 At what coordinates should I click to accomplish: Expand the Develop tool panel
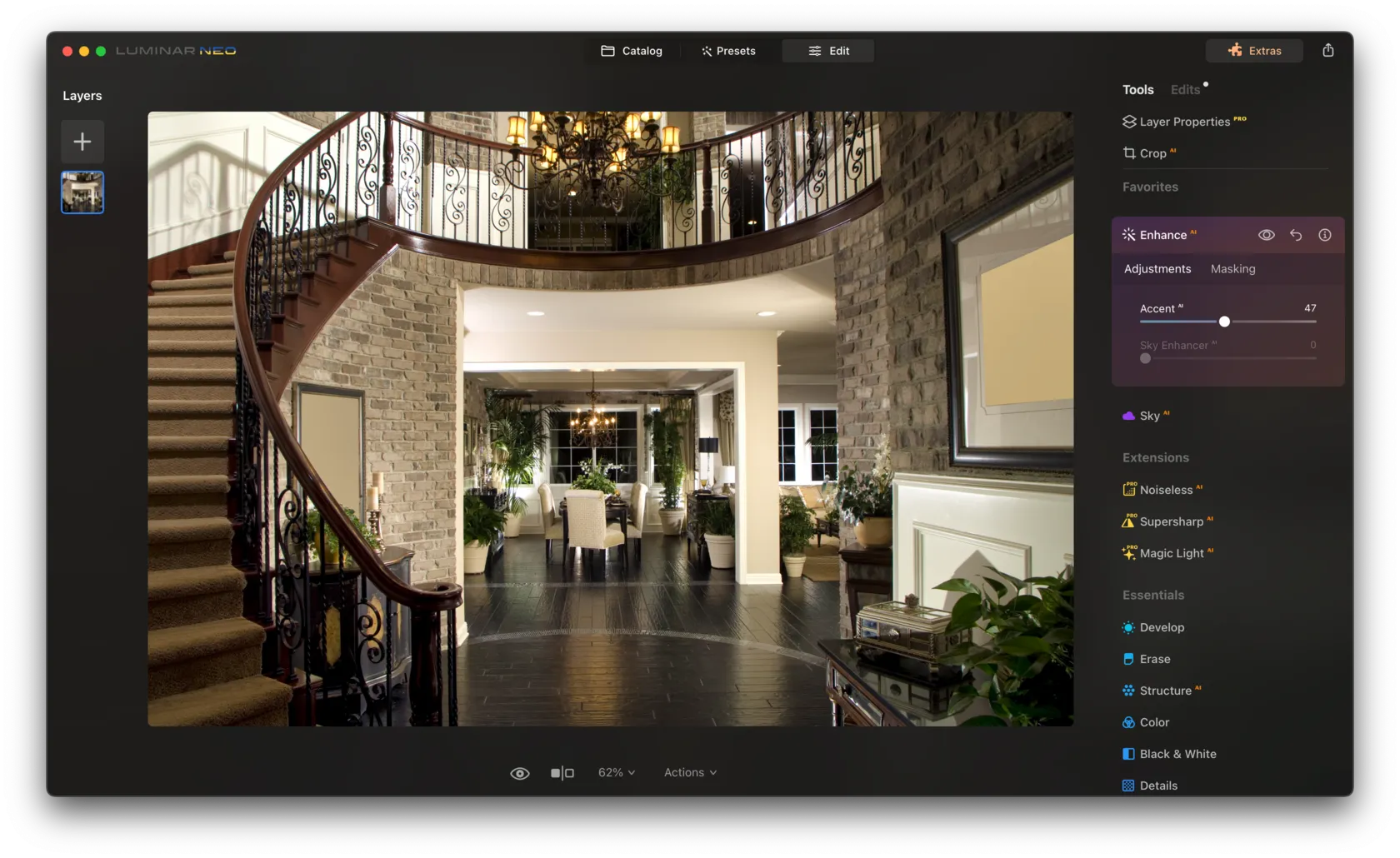pyautogui.click(x=1161, y=627)
